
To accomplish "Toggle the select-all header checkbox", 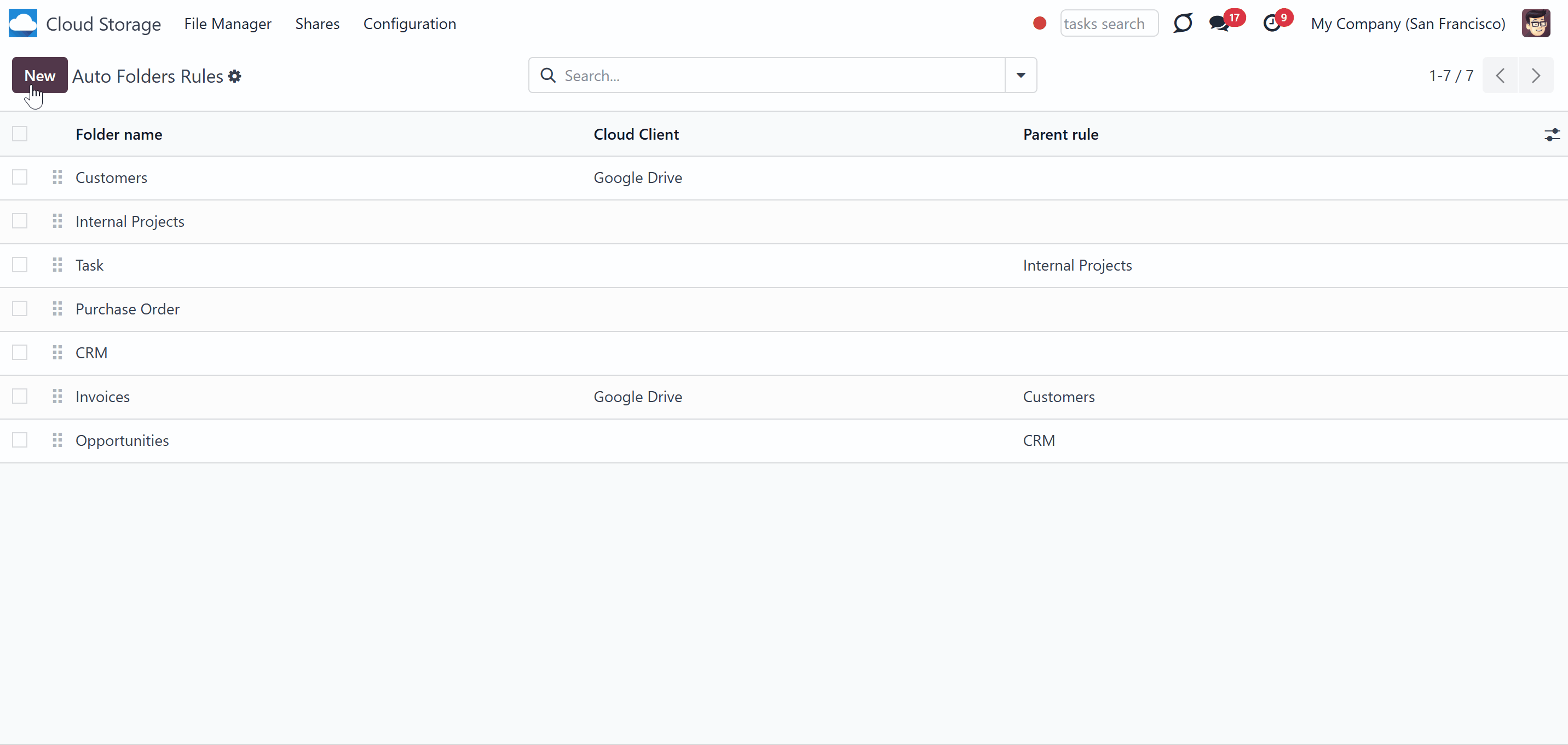I will tap(20, 134).
